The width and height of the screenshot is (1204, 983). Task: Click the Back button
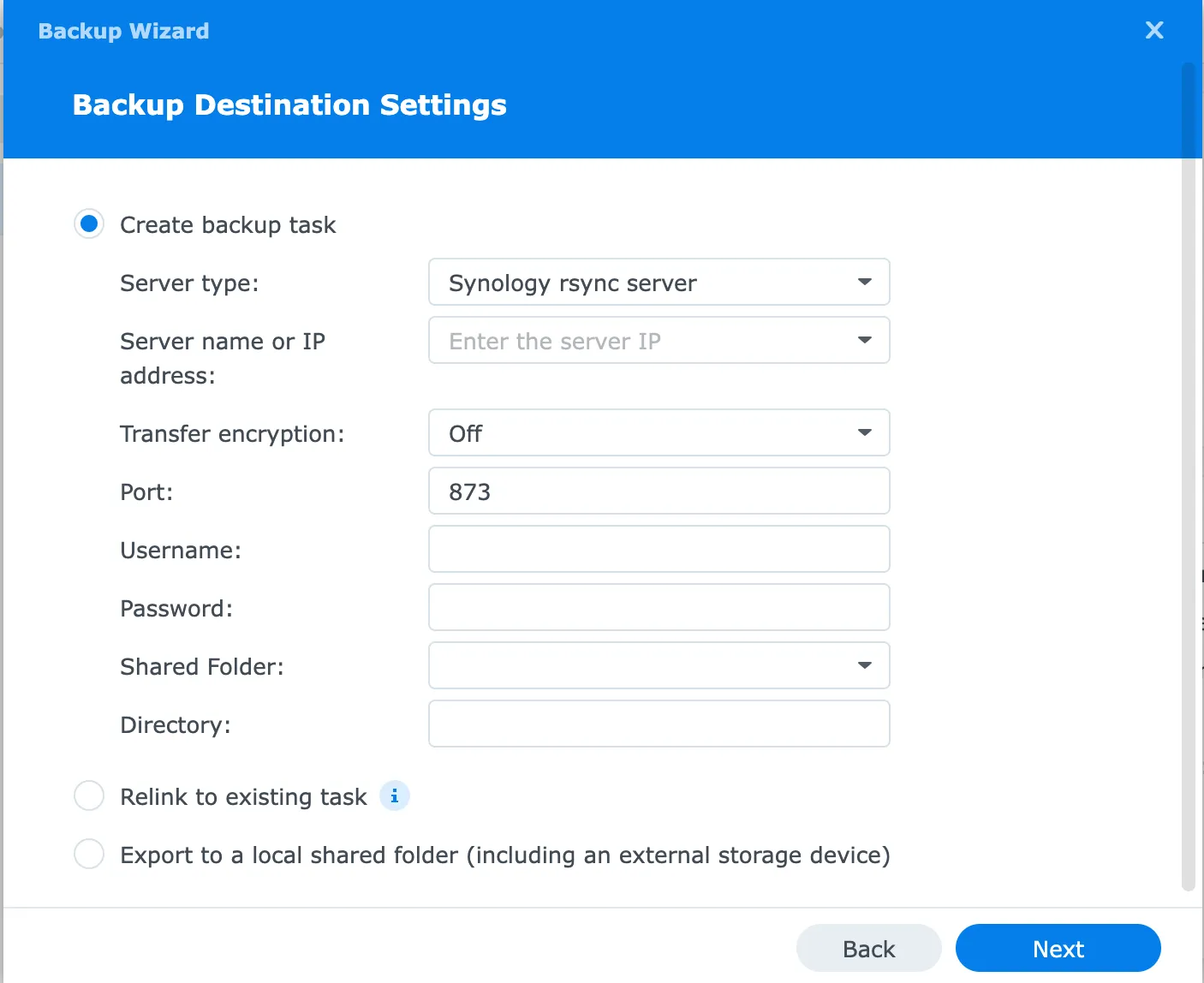pyautogui.click(x=868, y=948)
